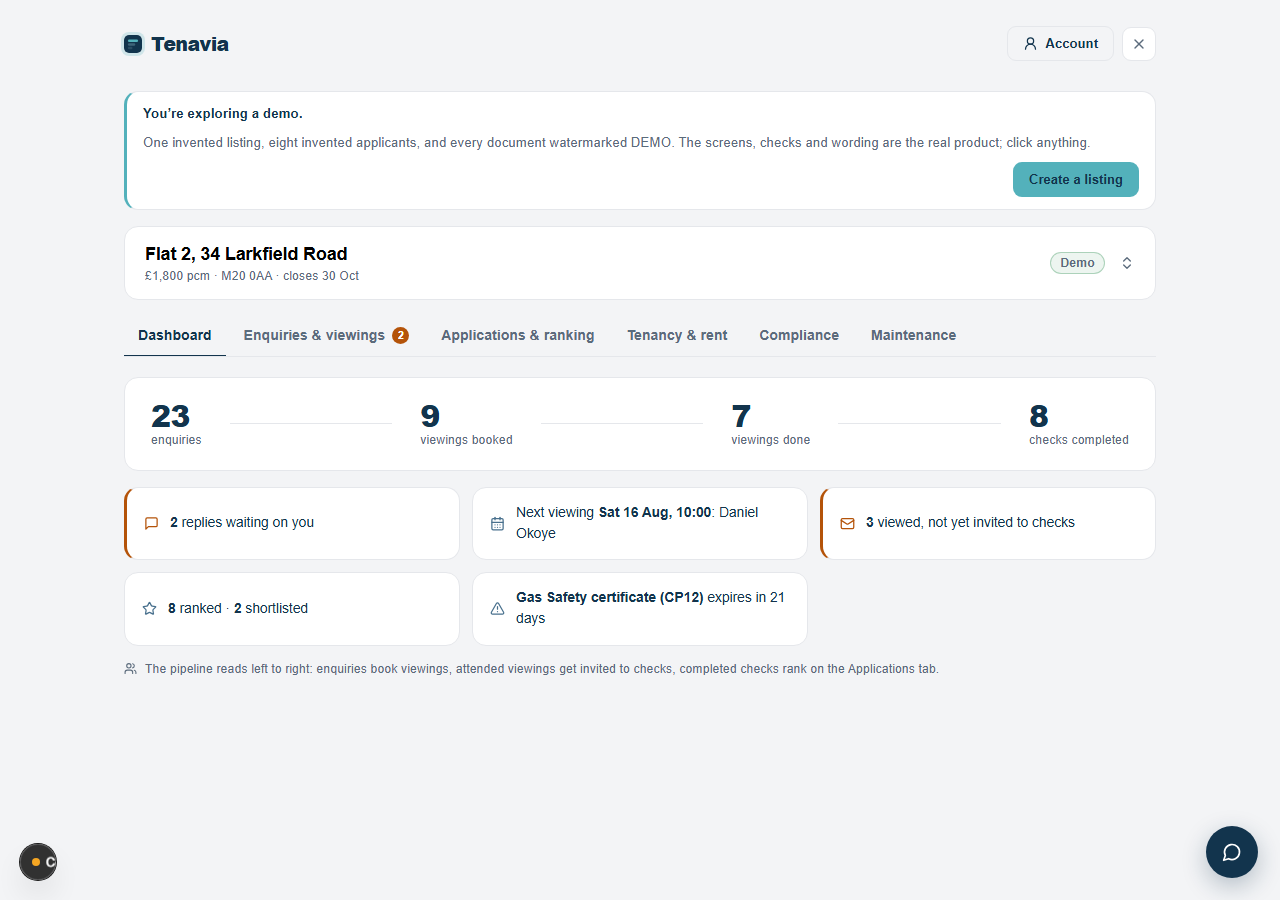Click the 8 checks completed stat
Screen dimensions: 1280x900
click(1079, 424)
